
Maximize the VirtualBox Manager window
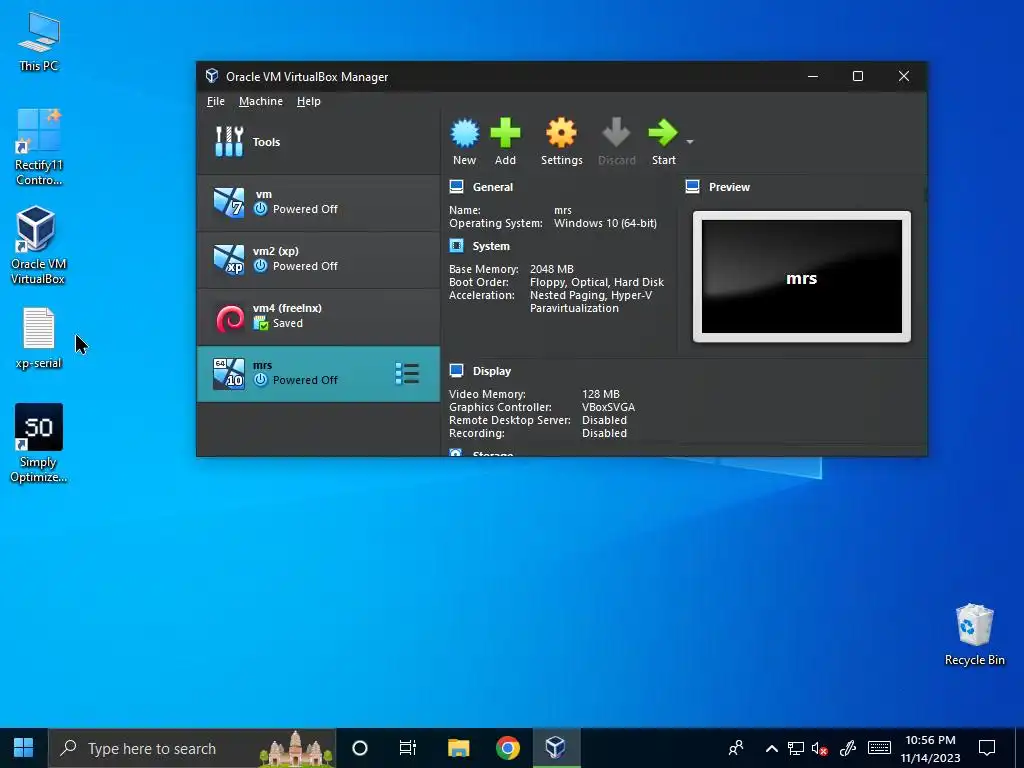857,76
